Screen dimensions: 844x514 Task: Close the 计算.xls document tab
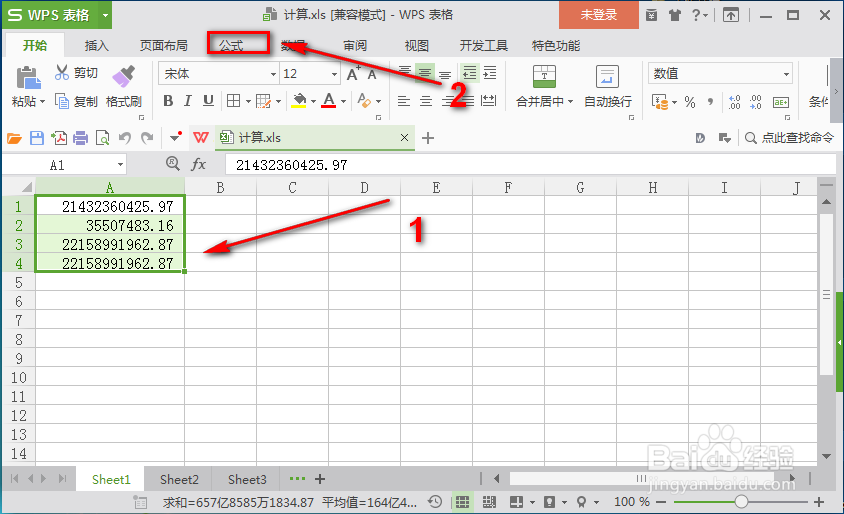coord(404,138)
